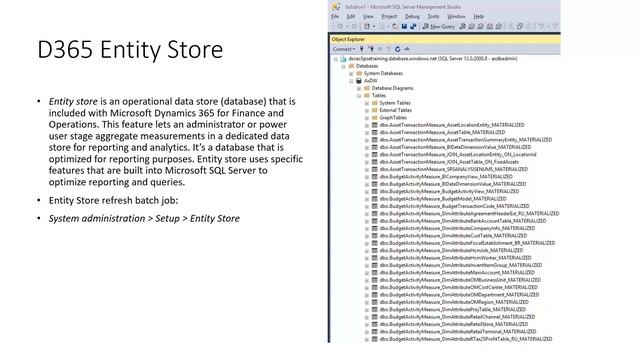The image size is (640, 360).
Task: Click the activity monitor icon after refresh
Action: 407,49
